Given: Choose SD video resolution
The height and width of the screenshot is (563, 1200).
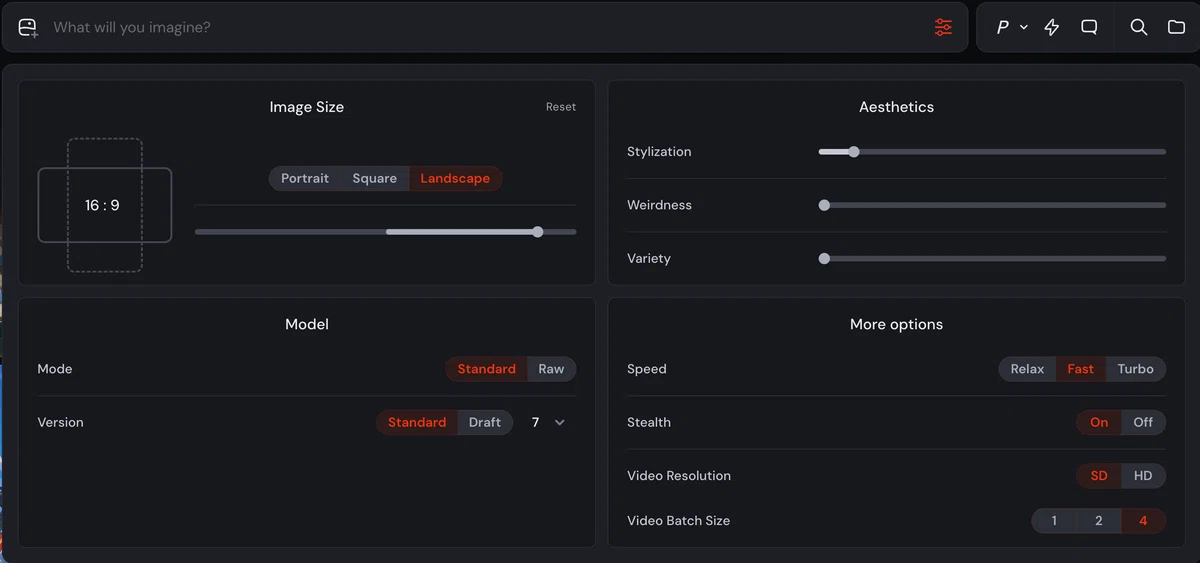Looking at the screenshot, I should [1099, 476].
